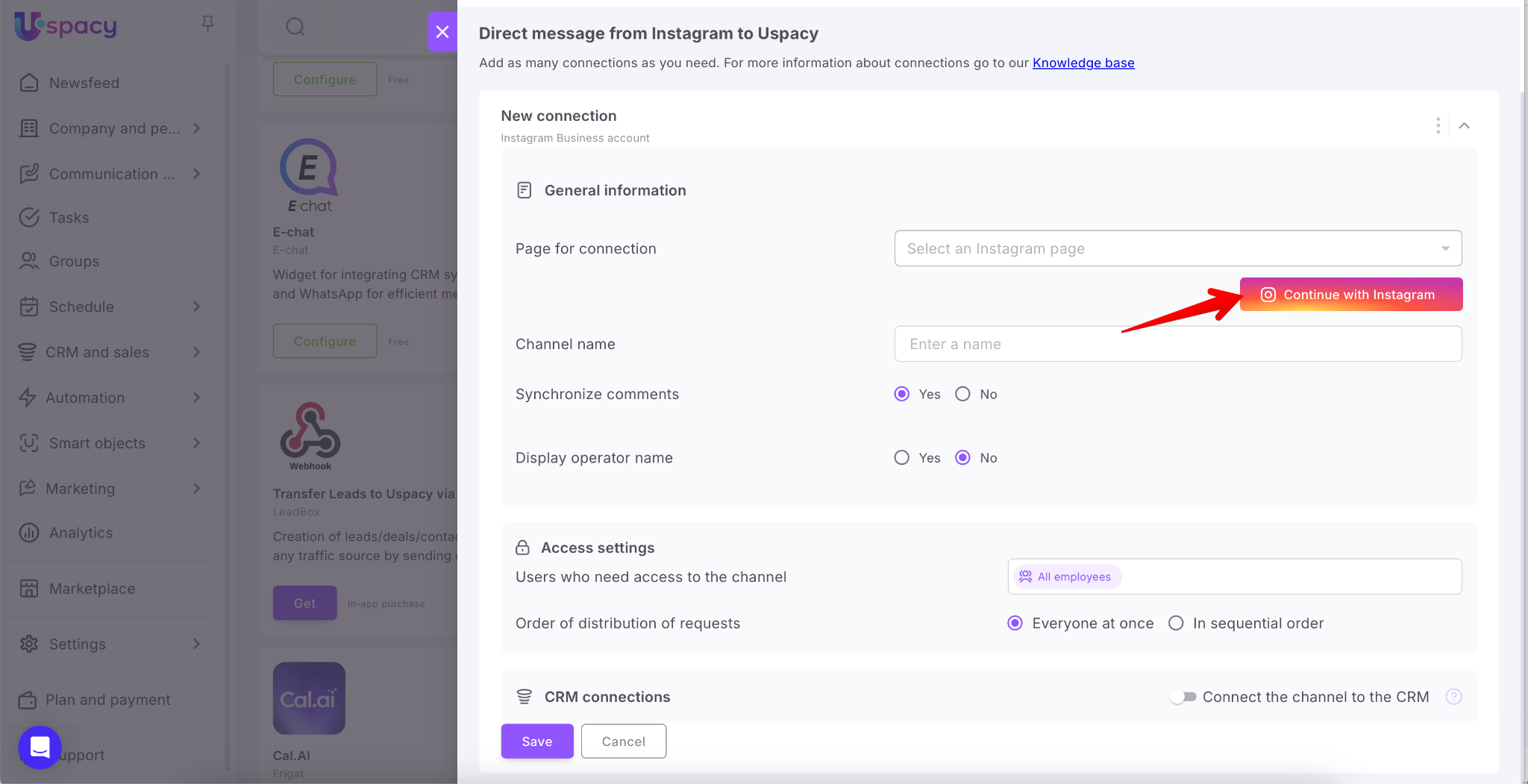The height and width of the screenshot is (784, 1528).
Task: Enable Connect the channel to the CRM
Action: click(1183, 697)
